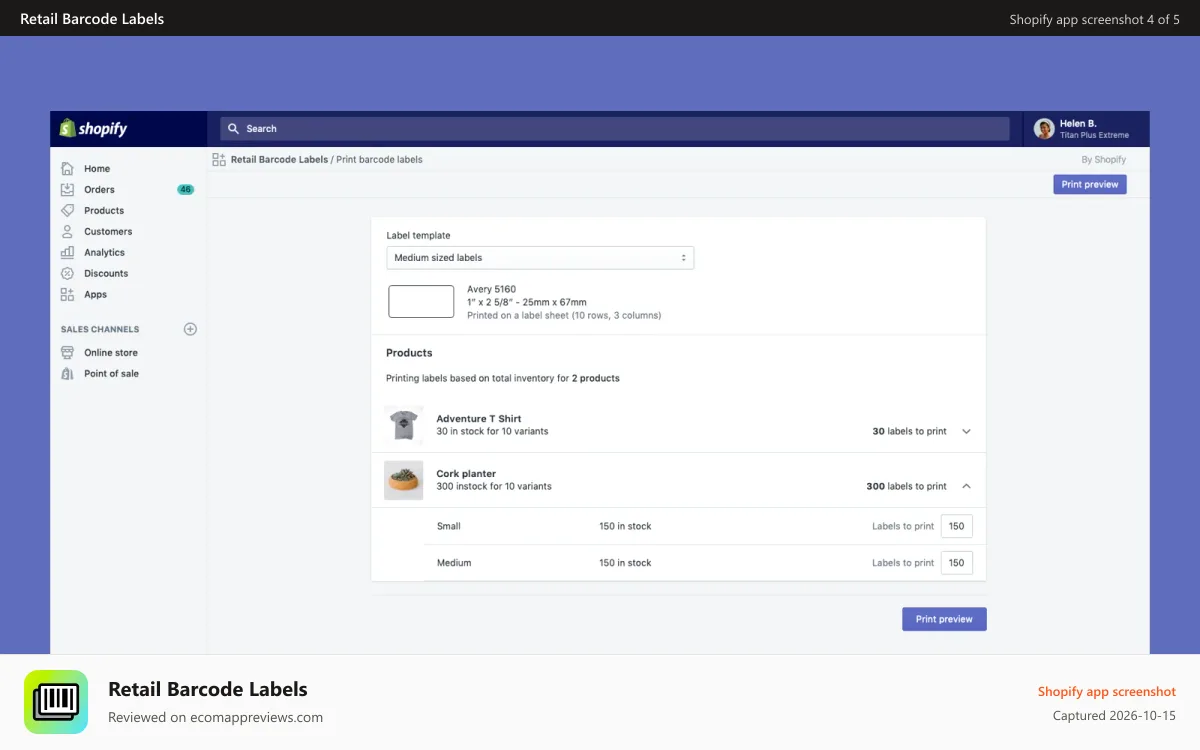Open the Label template dropdown
This screenshot has width=1200, height=750.
pyautogui.click(x=540, y=257)
